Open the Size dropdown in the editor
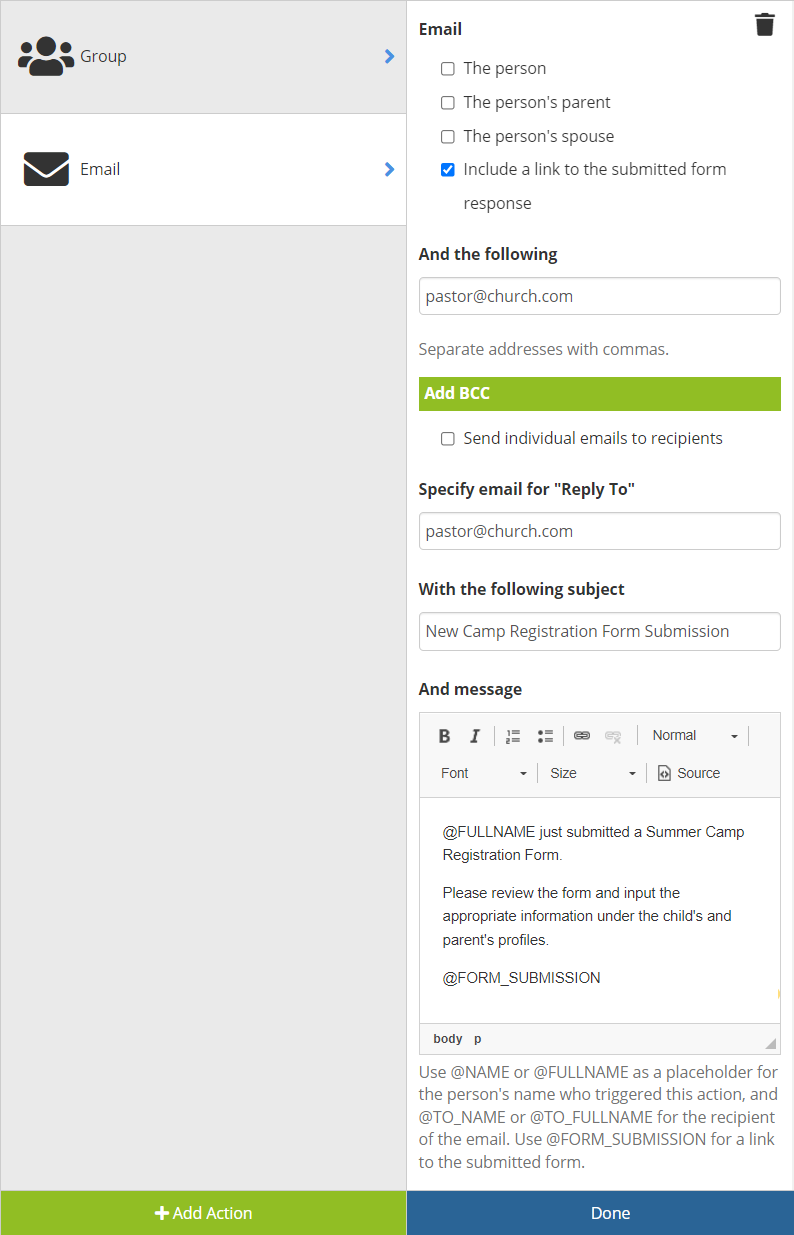794x1235 pixels. point(593,773)
